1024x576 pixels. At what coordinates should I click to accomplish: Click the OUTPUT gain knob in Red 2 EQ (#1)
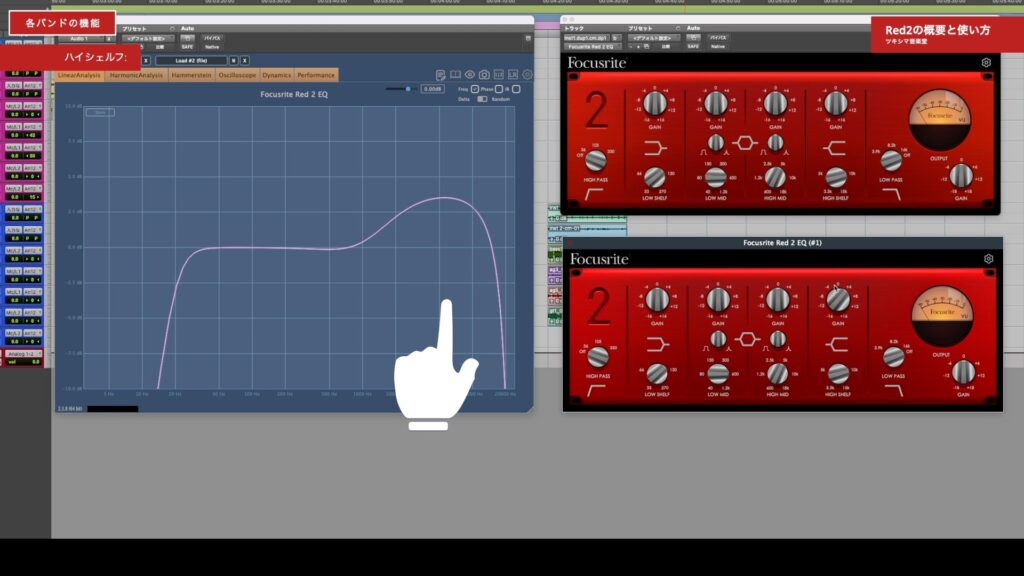coord(963,372)
